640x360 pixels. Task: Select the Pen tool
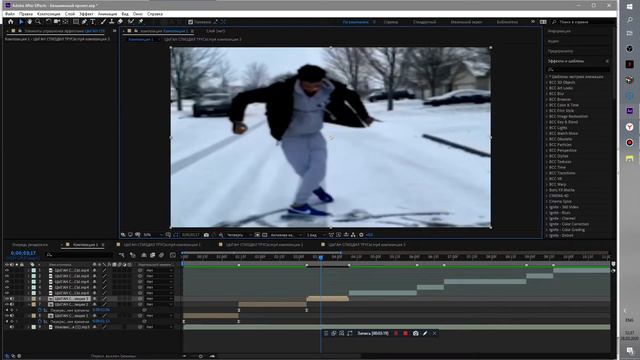coord(84,22)
